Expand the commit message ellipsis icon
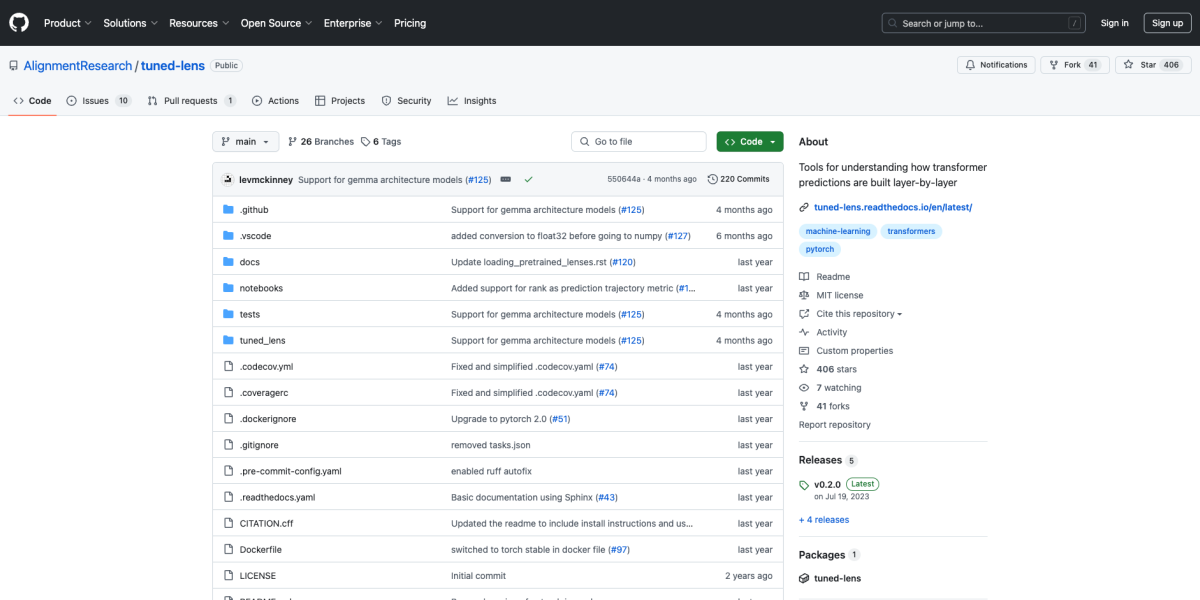Screen dimensions: 1200x600 point(505,179)
